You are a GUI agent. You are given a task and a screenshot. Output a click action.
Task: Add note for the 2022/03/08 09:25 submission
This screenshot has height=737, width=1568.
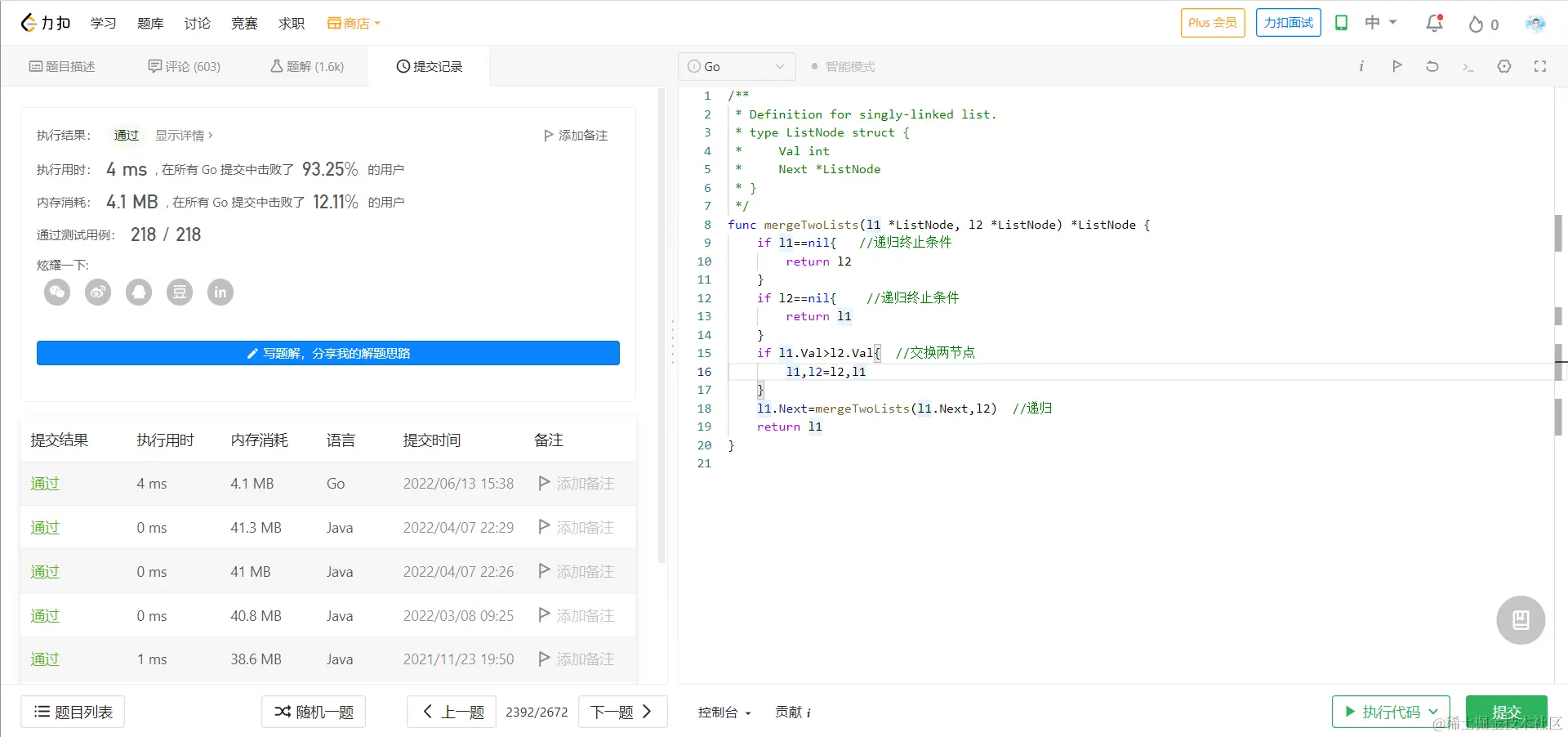(577, 616)
